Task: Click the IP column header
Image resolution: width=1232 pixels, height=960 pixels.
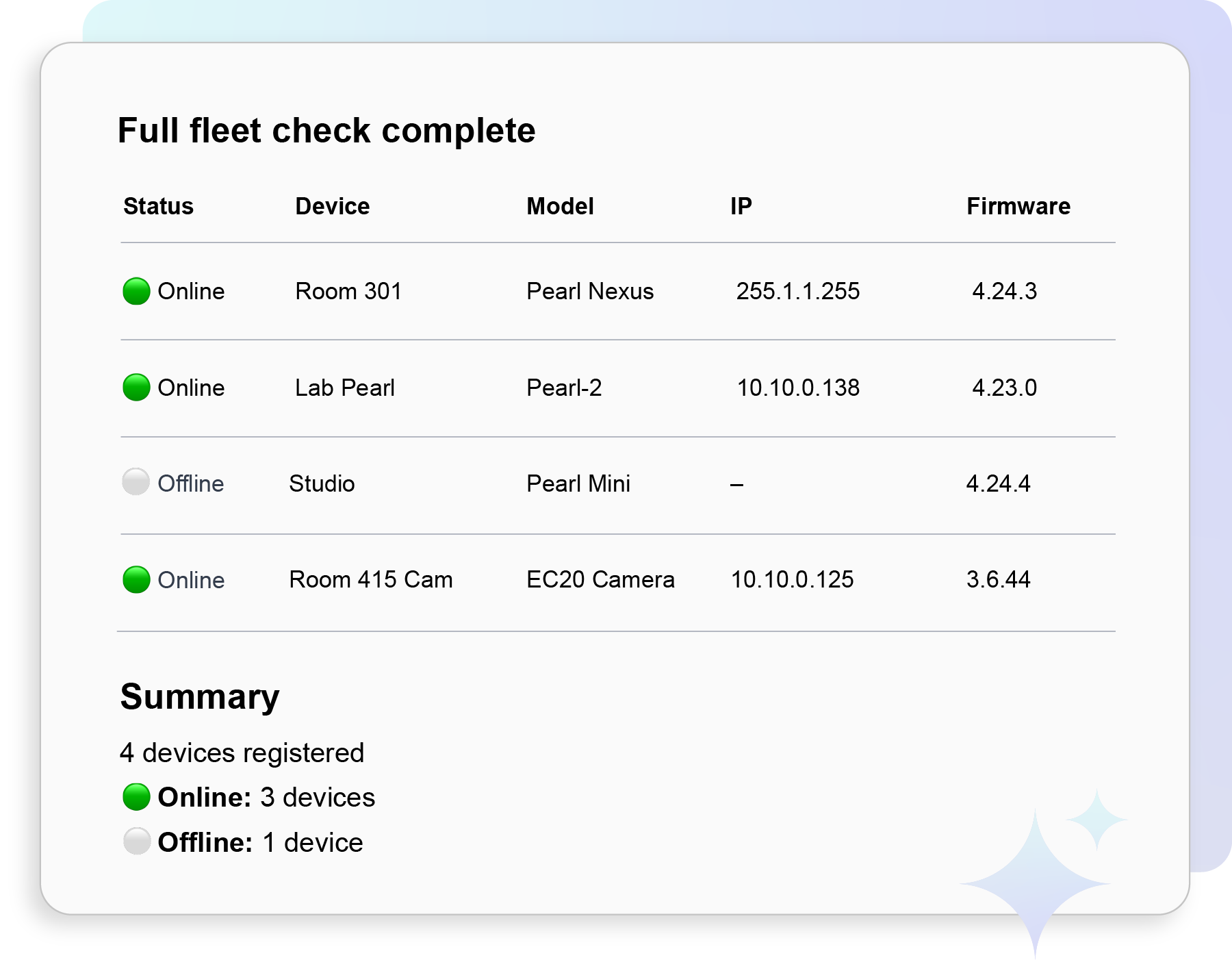Action: (x=741, y=206)
